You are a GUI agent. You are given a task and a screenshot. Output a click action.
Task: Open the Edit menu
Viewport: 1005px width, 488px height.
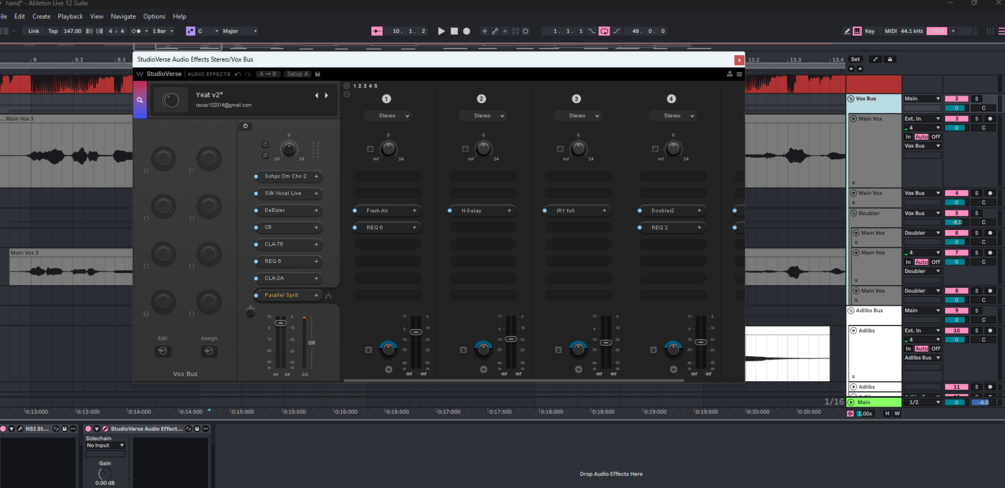coord(20,16)
